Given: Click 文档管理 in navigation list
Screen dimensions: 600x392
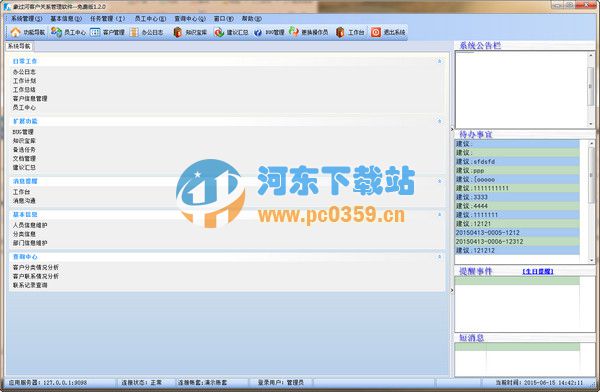Looking at the screenshot, I should [x=24, y=158].
